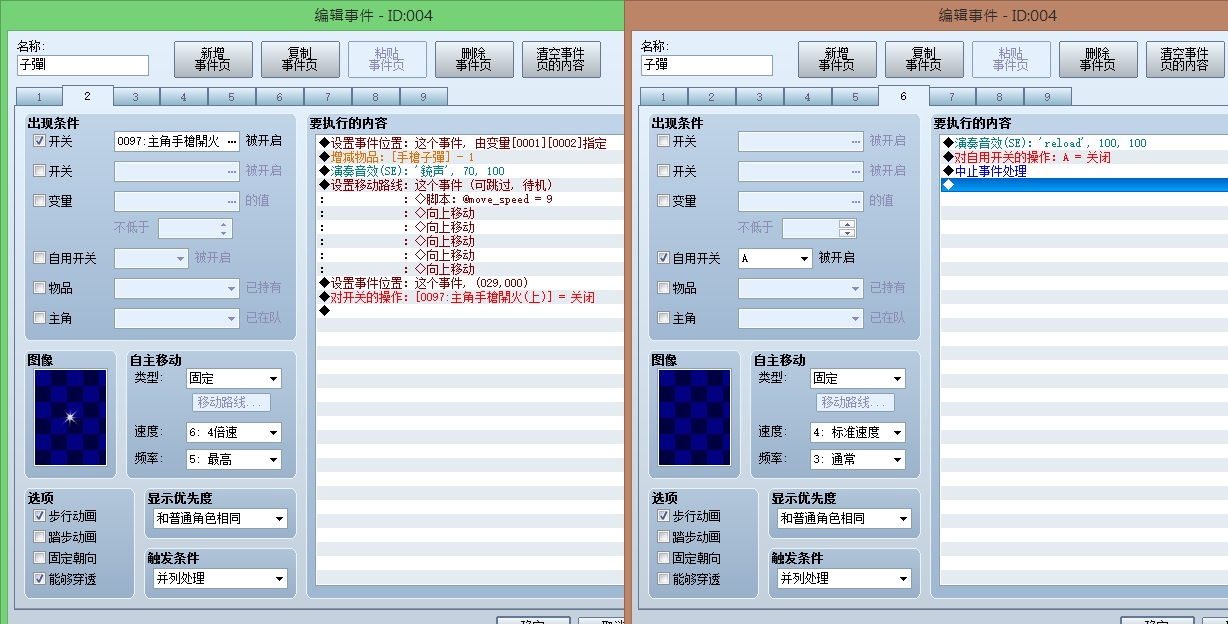Click 名称 field '子弾' in left window

tap(83, 65)
